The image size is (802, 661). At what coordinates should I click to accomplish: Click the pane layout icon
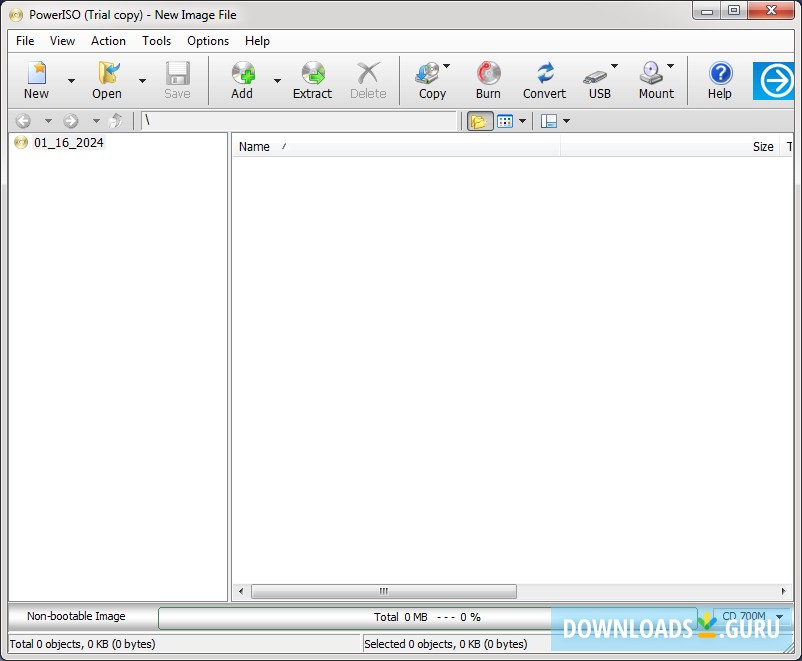coord(549,121)
